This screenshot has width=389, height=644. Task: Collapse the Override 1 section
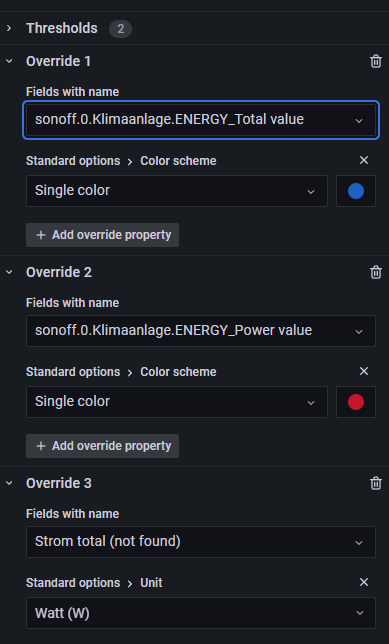[9, 61]
